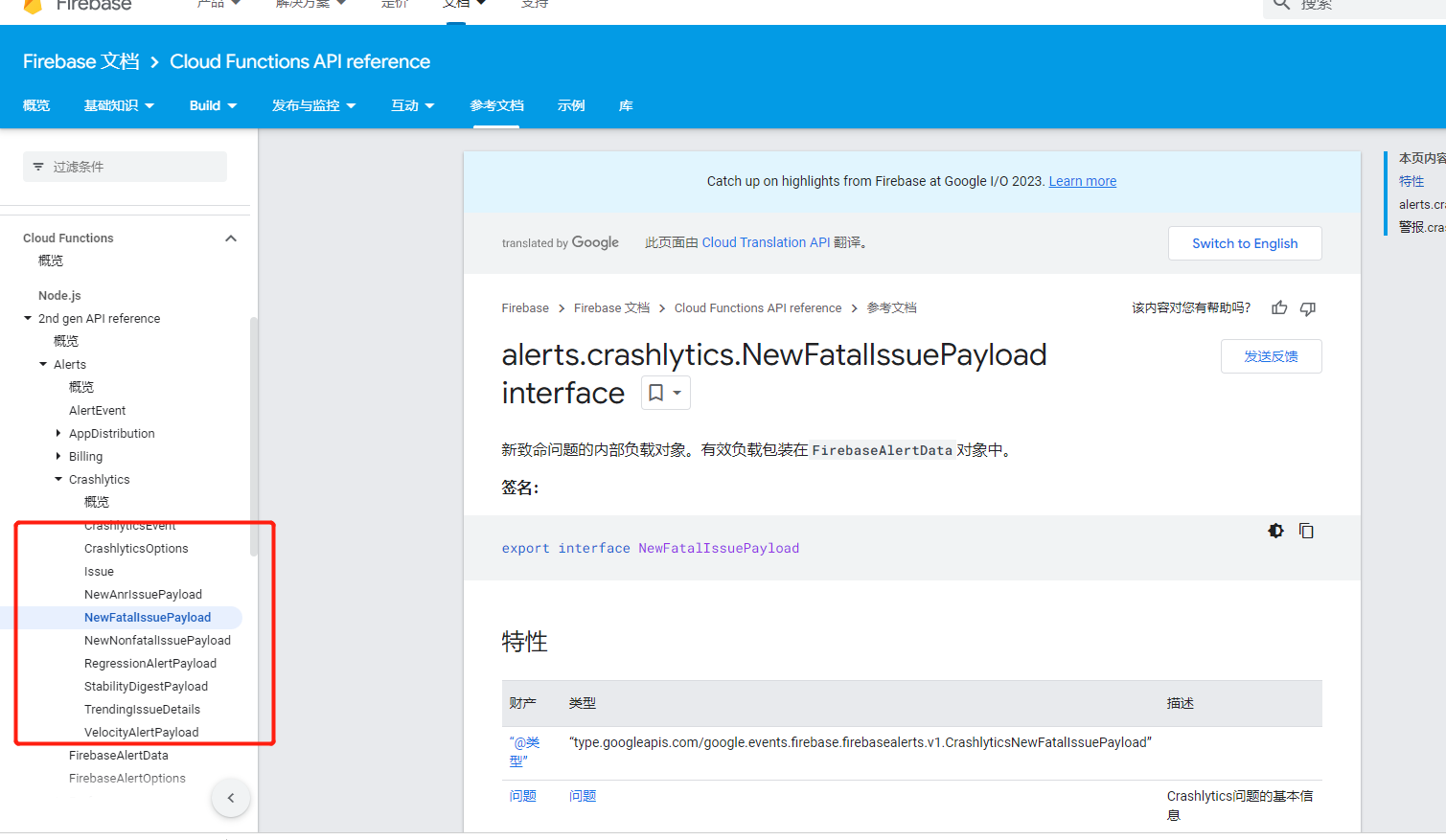The image size is (1446, 840).
Task: Open 概览 under Alerts in sidebar
Action: click(x=81, y=387)
